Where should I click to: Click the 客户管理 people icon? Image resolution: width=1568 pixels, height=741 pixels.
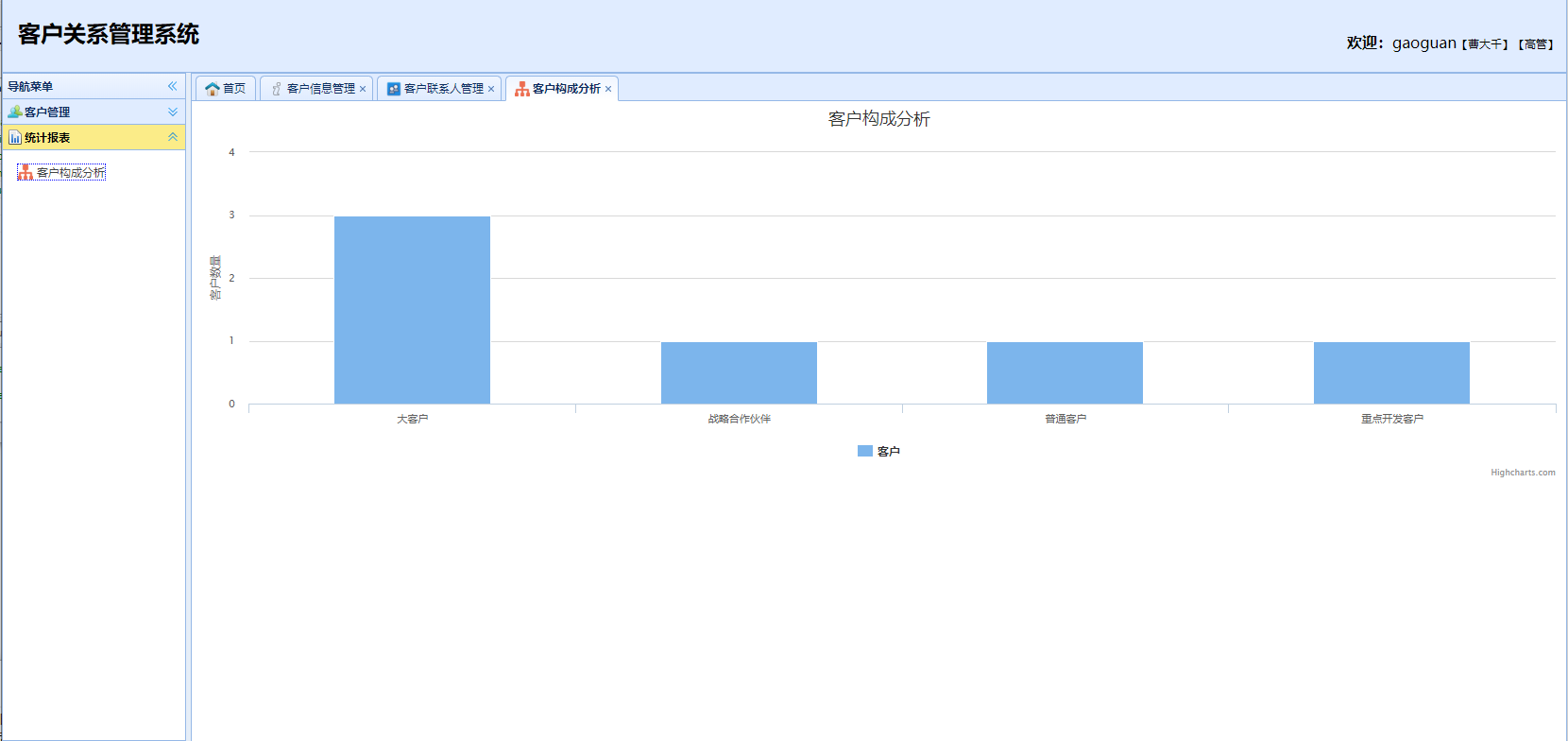[15, 112]
